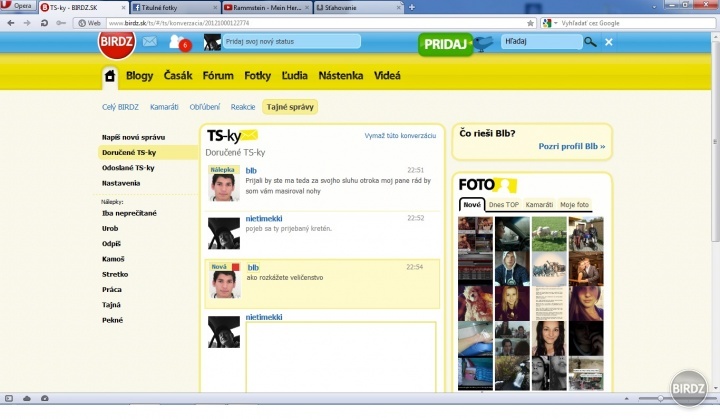Select the Obľúbení filter link
Viewport: 720px width, 419px height.
[205, 107]
